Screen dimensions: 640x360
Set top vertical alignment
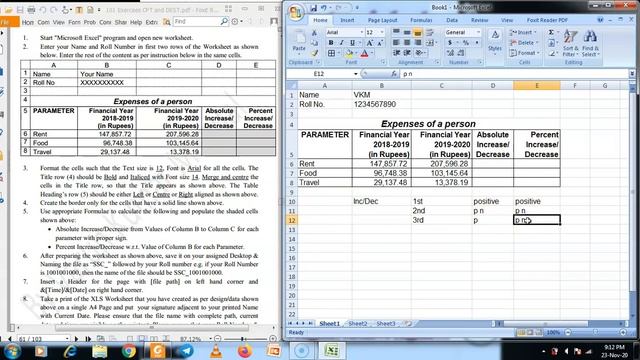point(396,32)
